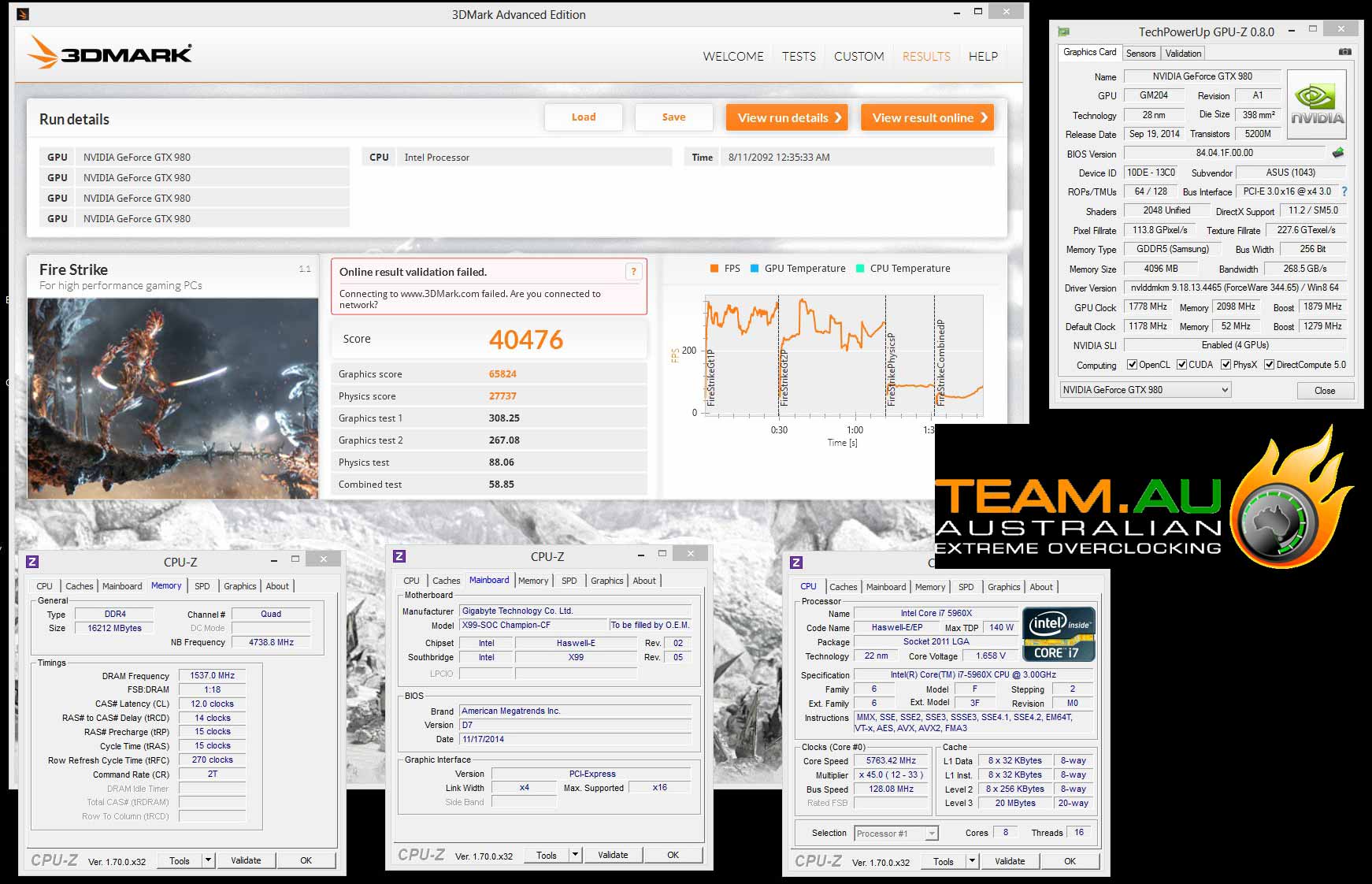Viewport: 1372px width, 884px height.
Task: Click the FPS performance graph
Action: 844,354
